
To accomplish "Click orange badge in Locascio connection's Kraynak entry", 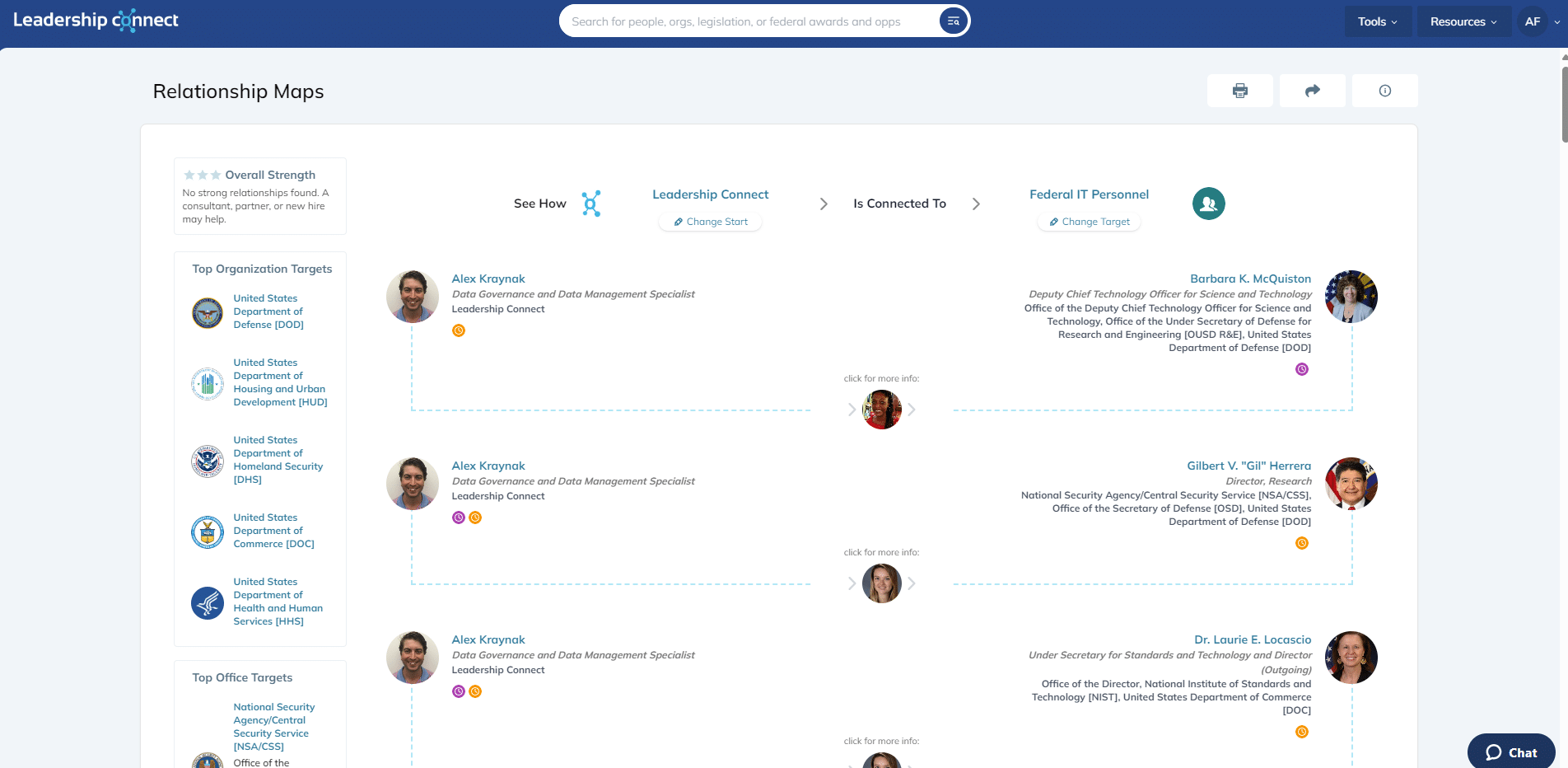I will click(x=475, y=691).
